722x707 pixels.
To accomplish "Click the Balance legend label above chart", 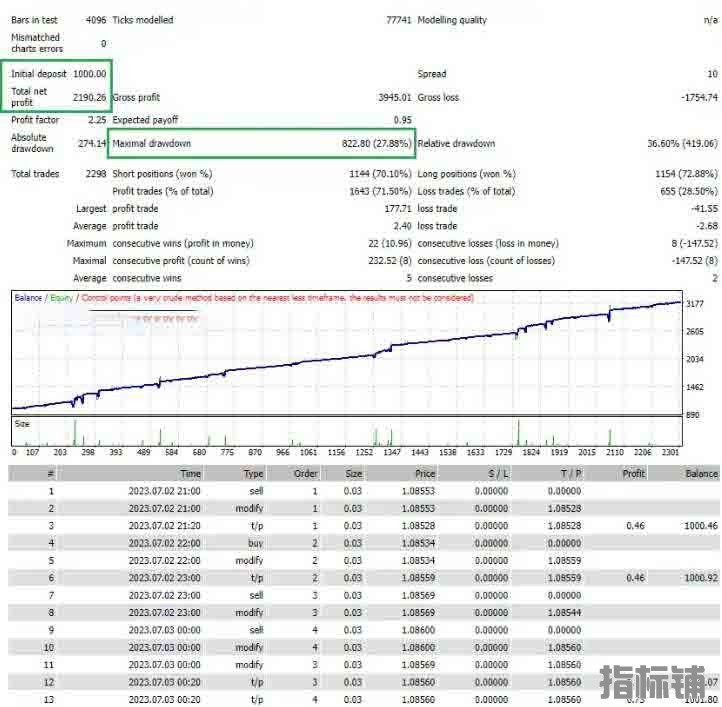I will 28,298.
